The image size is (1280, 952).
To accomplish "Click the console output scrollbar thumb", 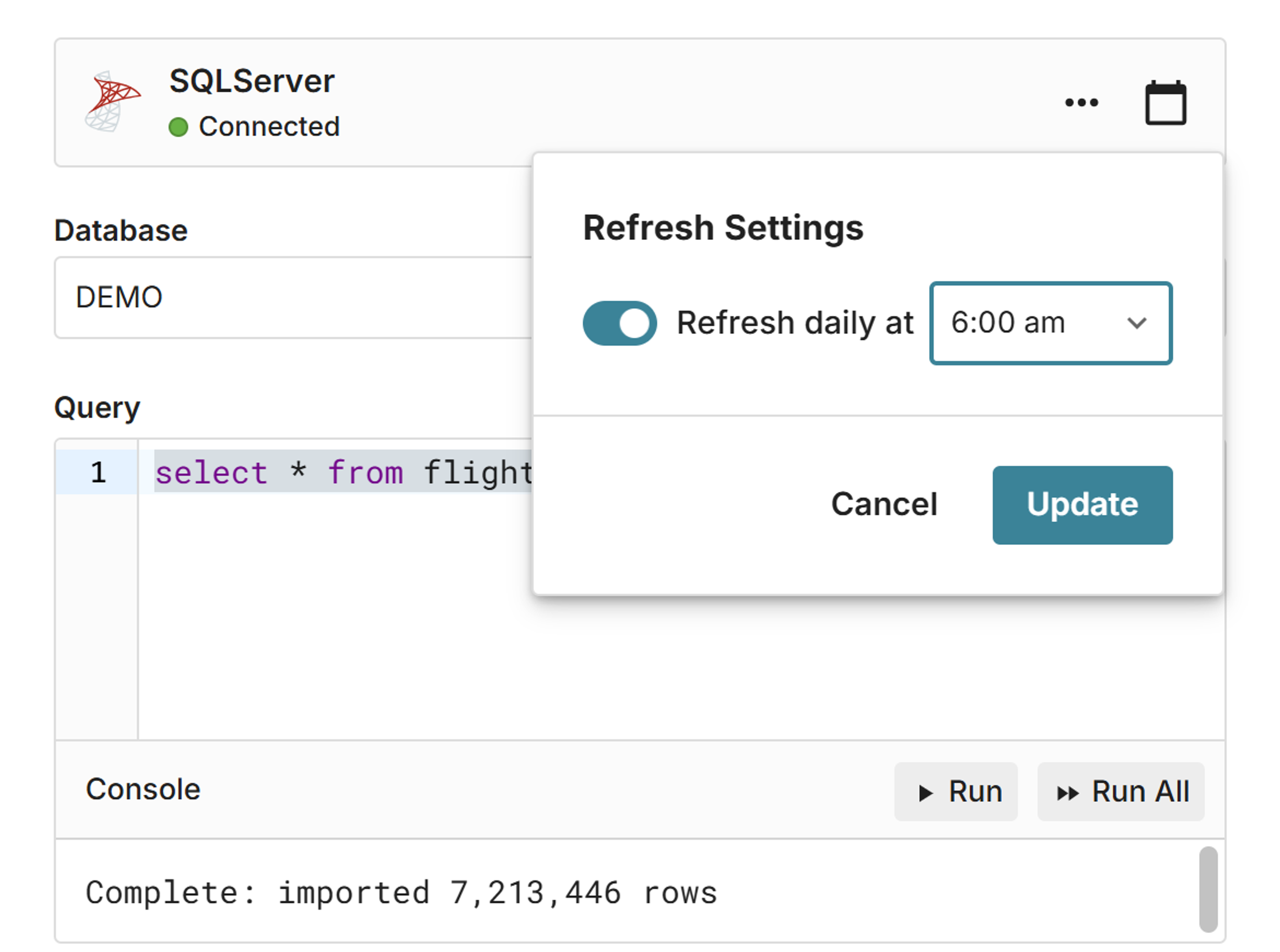I will pyautogui.click(x=1208, y=888).
